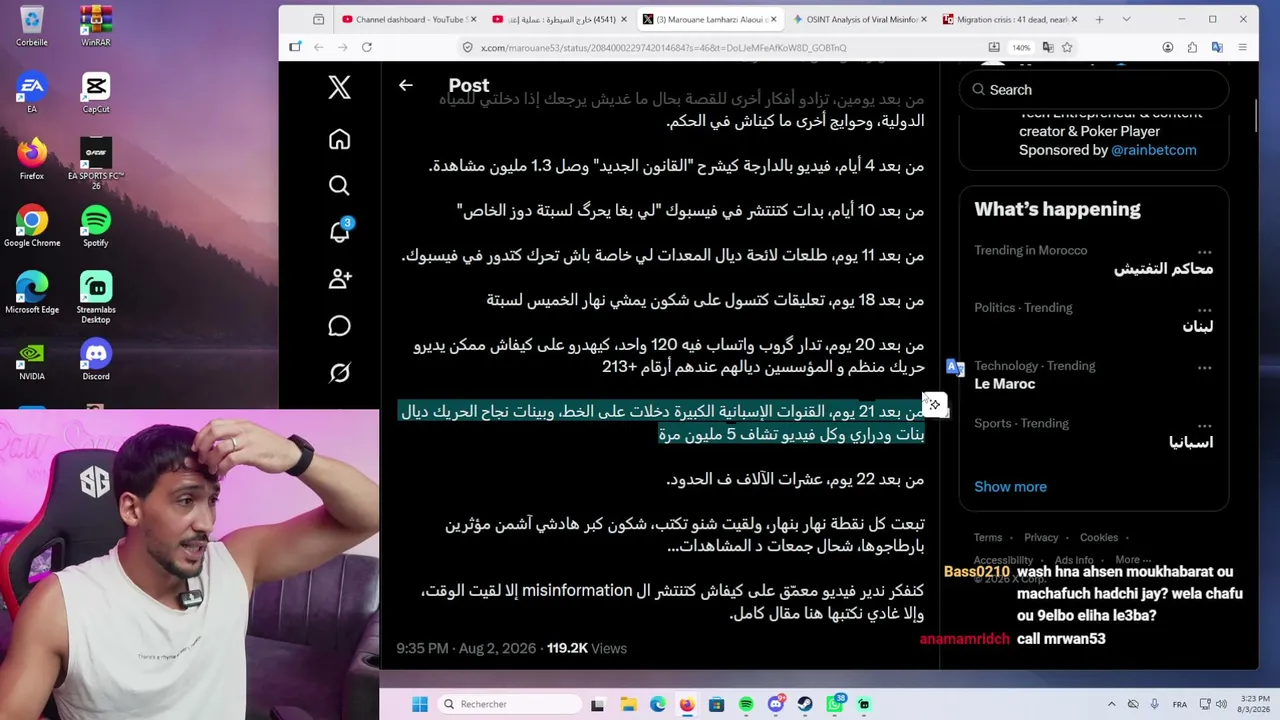The height and width of the screenshot is (720, 1280).
Task: Go to the X Home feed icon
Action: coord(340,139)
